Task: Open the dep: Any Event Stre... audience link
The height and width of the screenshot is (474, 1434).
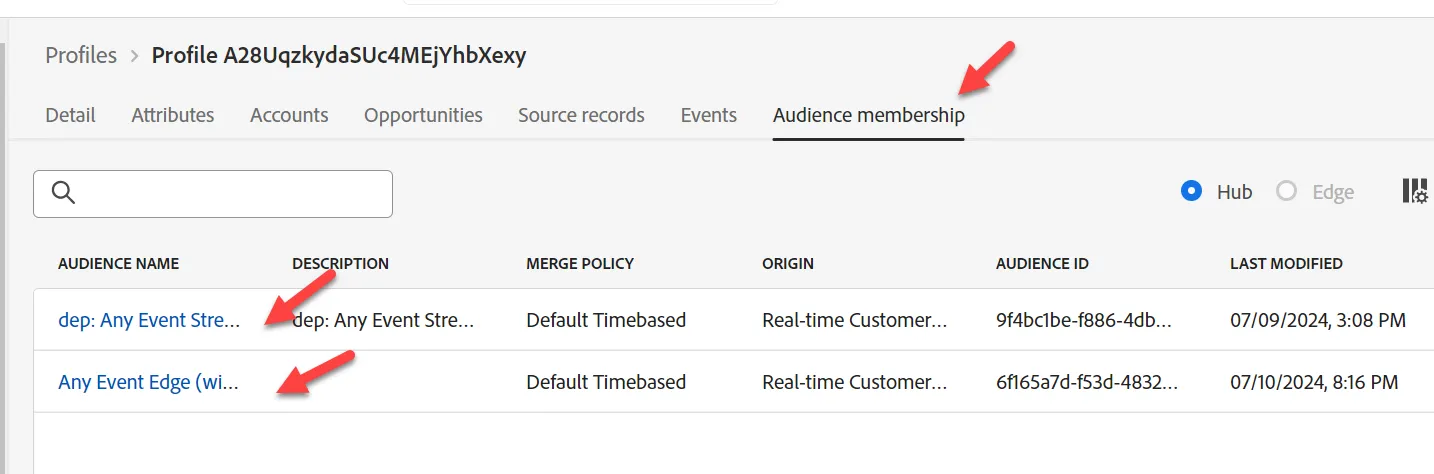Action: pos(149,321)
